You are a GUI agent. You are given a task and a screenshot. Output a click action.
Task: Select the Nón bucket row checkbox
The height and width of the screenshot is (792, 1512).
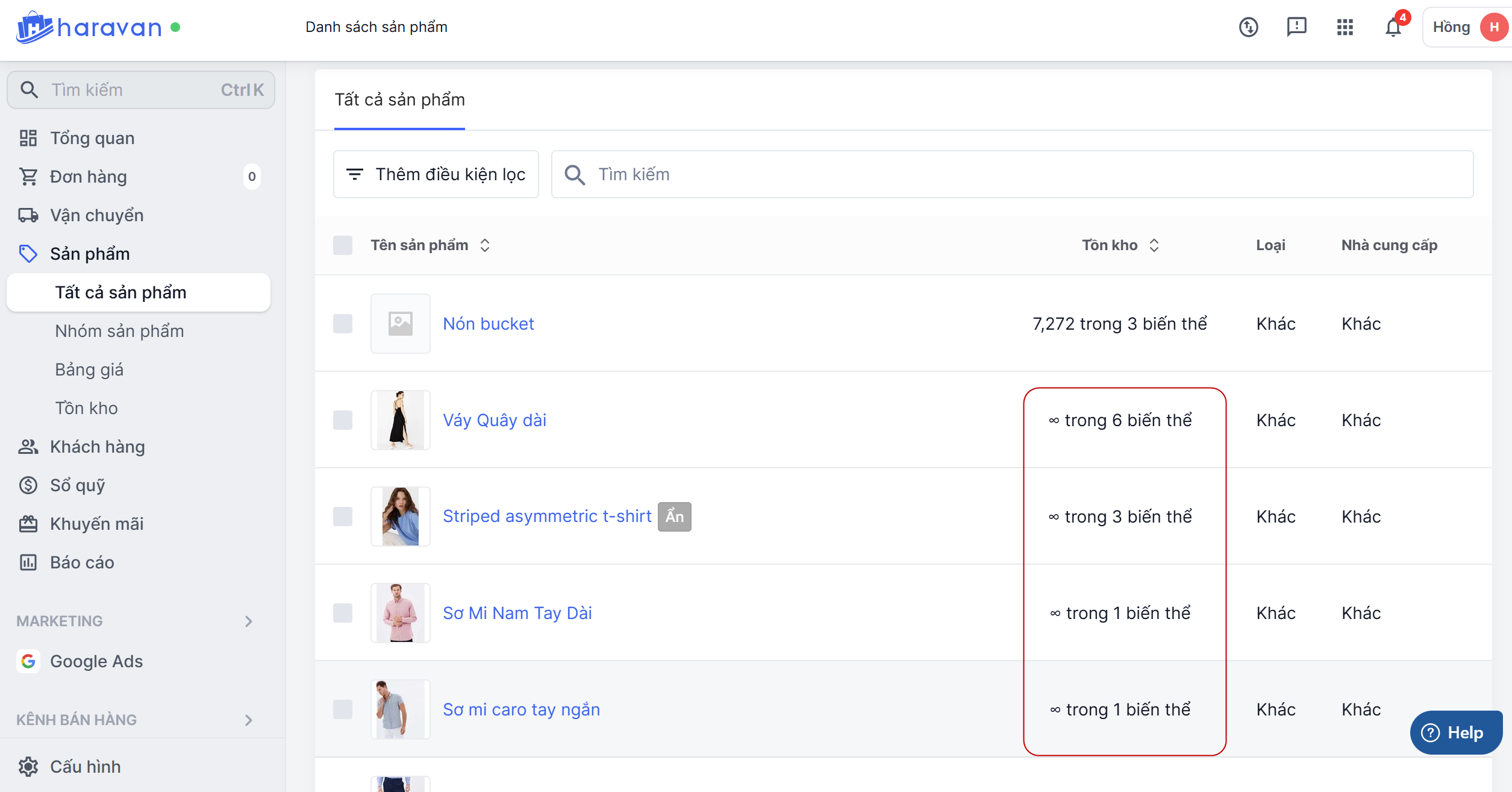pyautogui.click(x=343, y=324)
